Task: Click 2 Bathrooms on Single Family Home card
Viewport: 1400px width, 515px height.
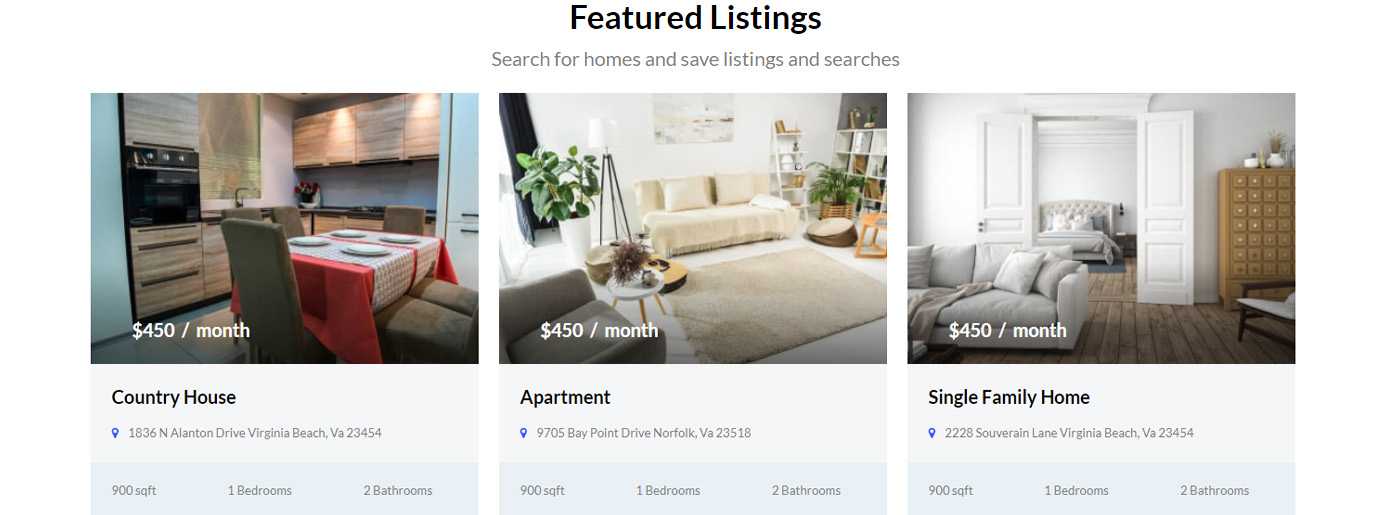Action: pos(1214,490)
